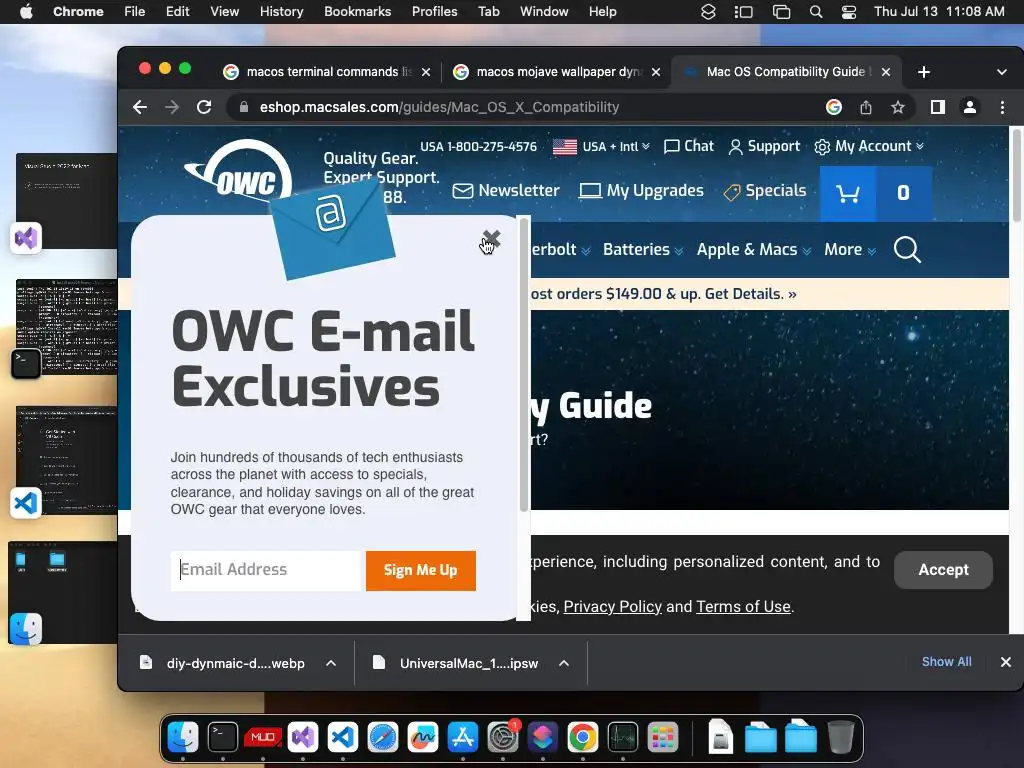1024x768 pixels.
Task: Click the site search magnifier icon
Action: point(907,249)
